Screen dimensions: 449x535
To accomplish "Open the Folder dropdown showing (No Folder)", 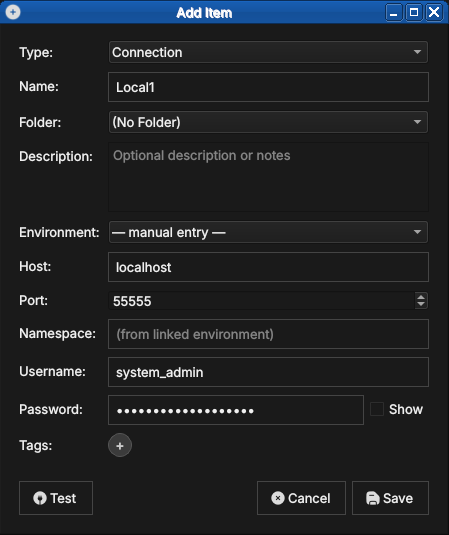I will [x=268, y=122].
